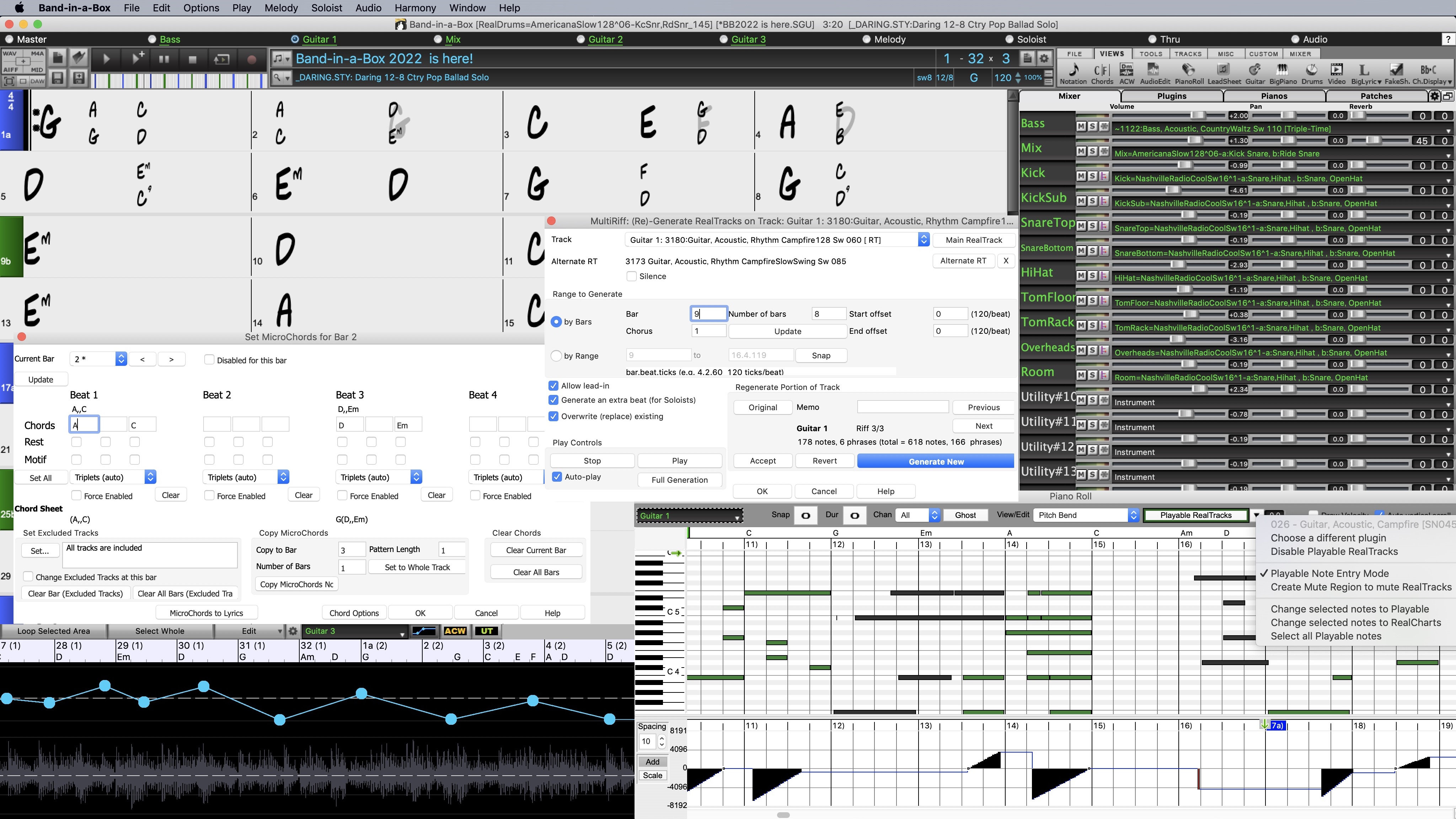Open the AudioEdit view icon
Viewport: 1456px width, 819px height.
coord(1155,74)
